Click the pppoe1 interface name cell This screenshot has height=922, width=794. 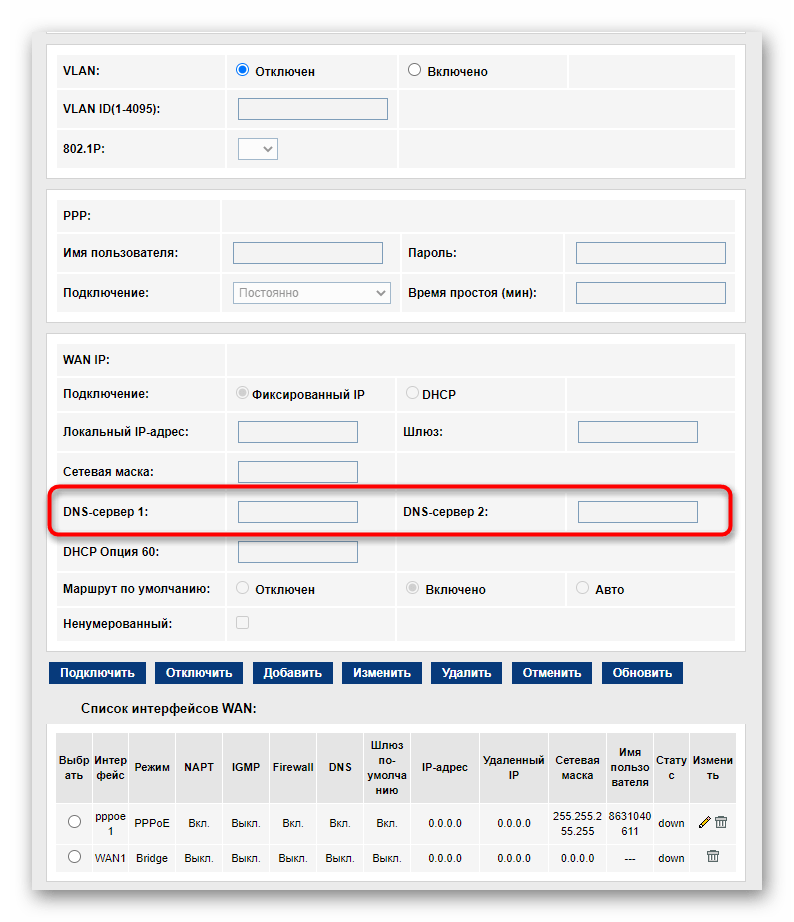pyautogui.click(x=111, y=823)
